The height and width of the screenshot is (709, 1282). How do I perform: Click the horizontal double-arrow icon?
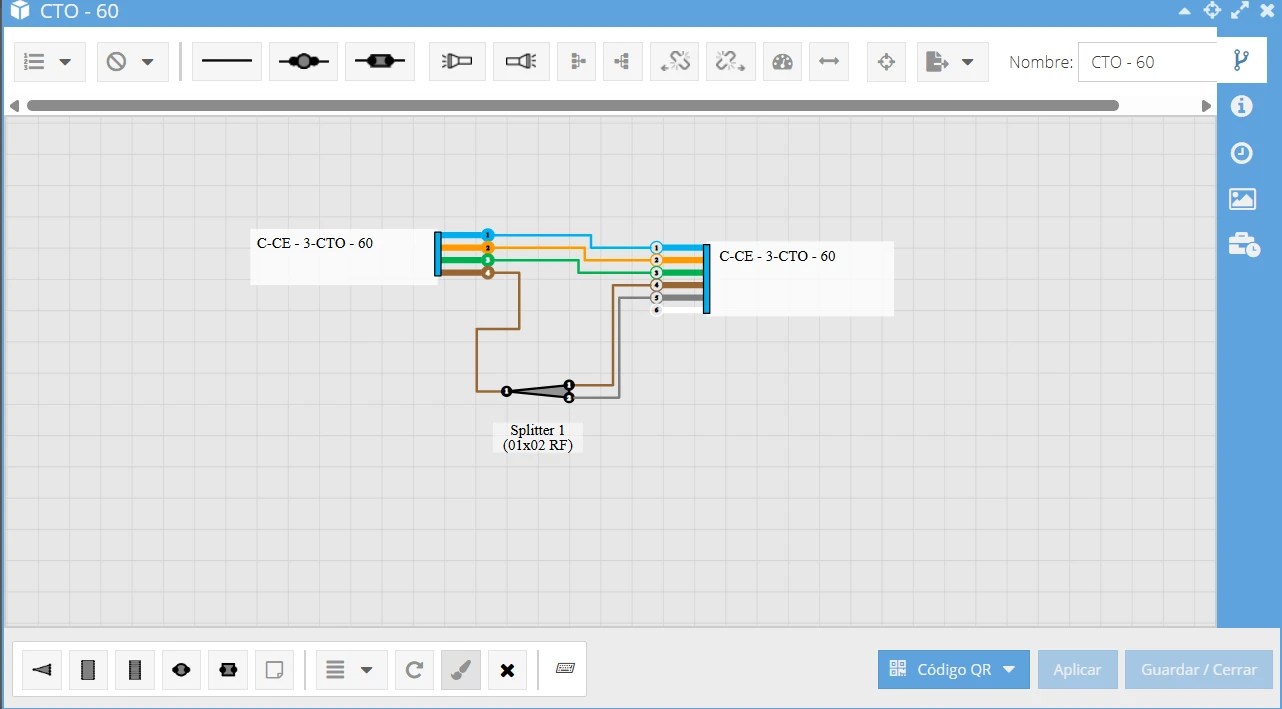click(x=829, y=62)
